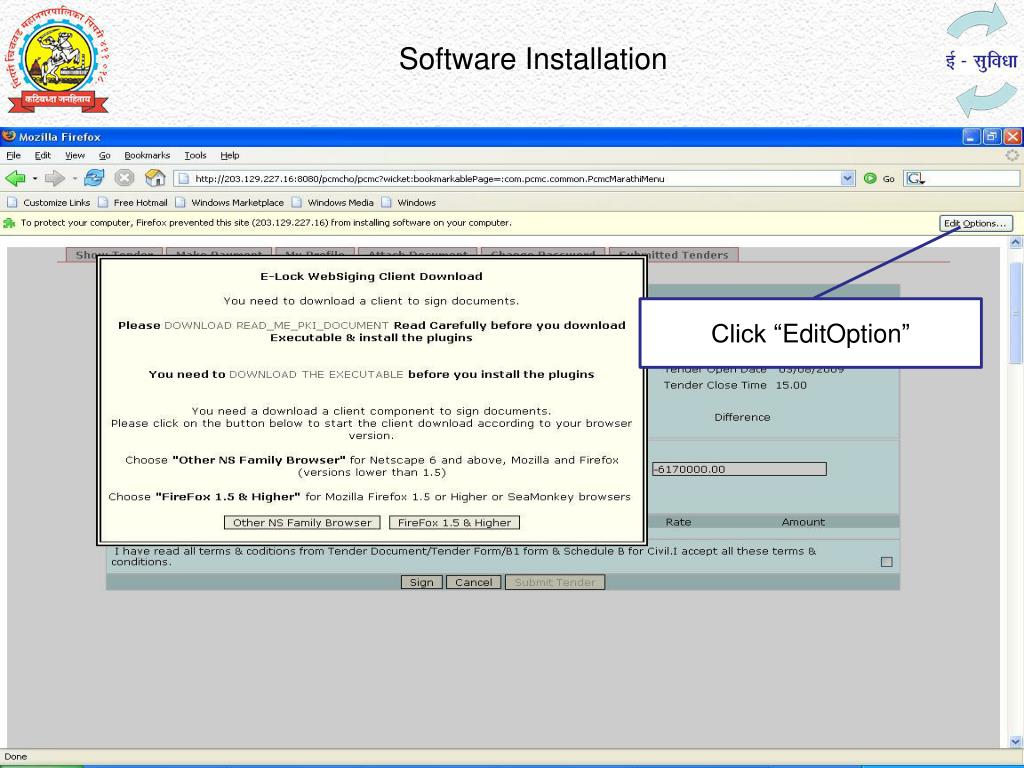Open the Windows bookmark
Viewport: 1024px width, 768px height.
tap(409, 202)
